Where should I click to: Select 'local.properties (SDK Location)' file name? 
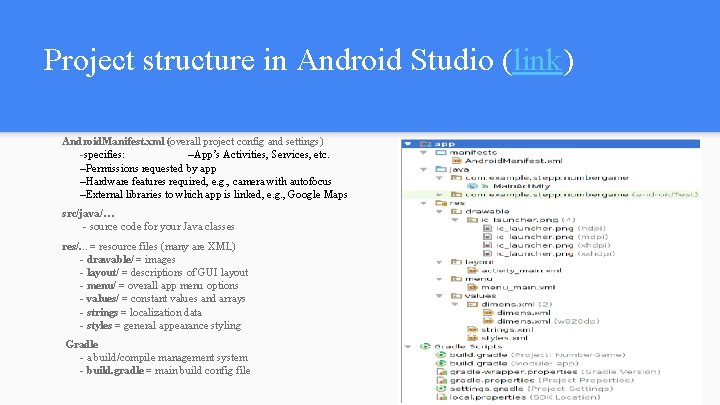coord(525,397)
